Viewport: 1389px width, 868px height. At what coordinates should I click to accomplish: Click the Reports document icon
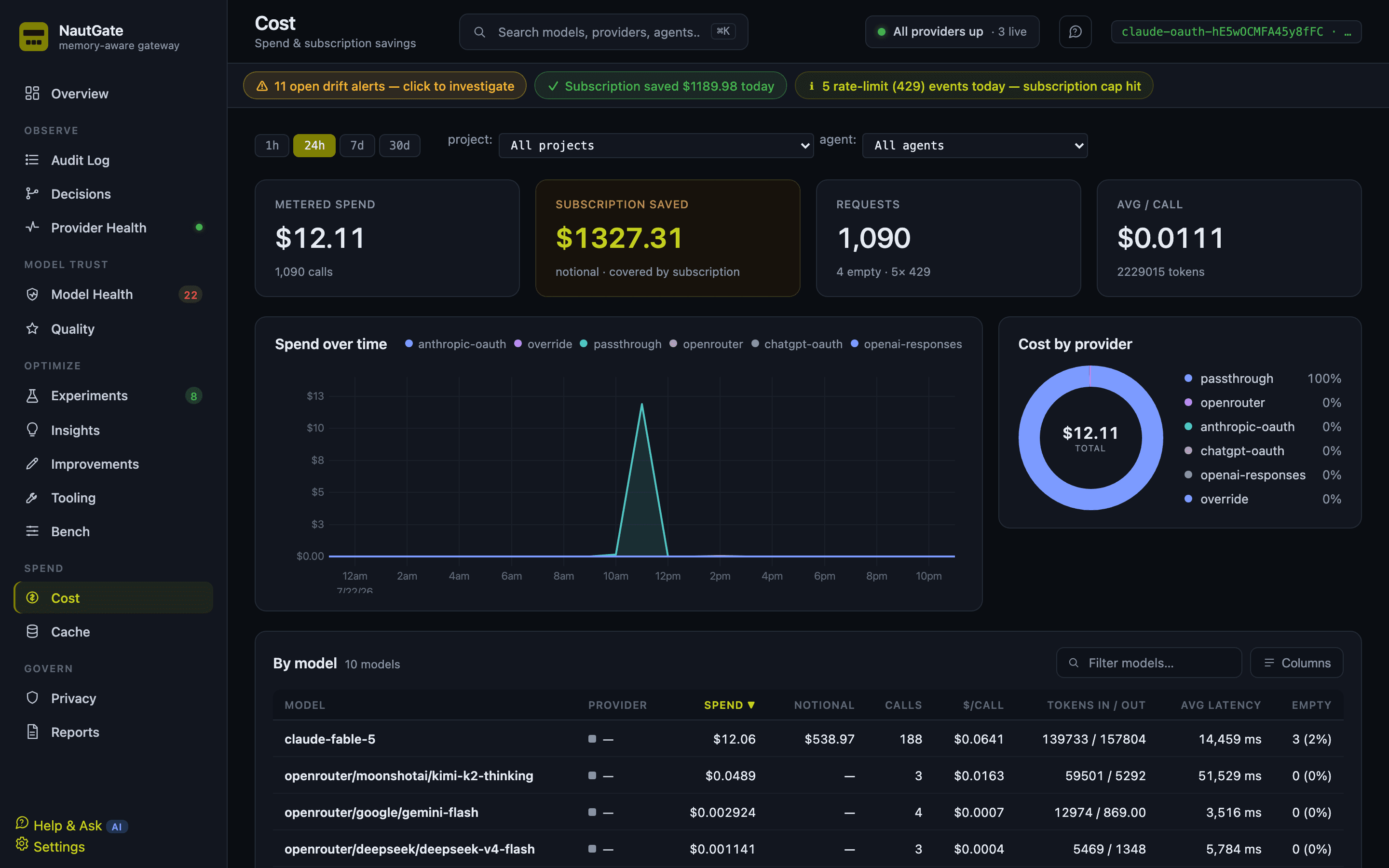pos(32,732)
